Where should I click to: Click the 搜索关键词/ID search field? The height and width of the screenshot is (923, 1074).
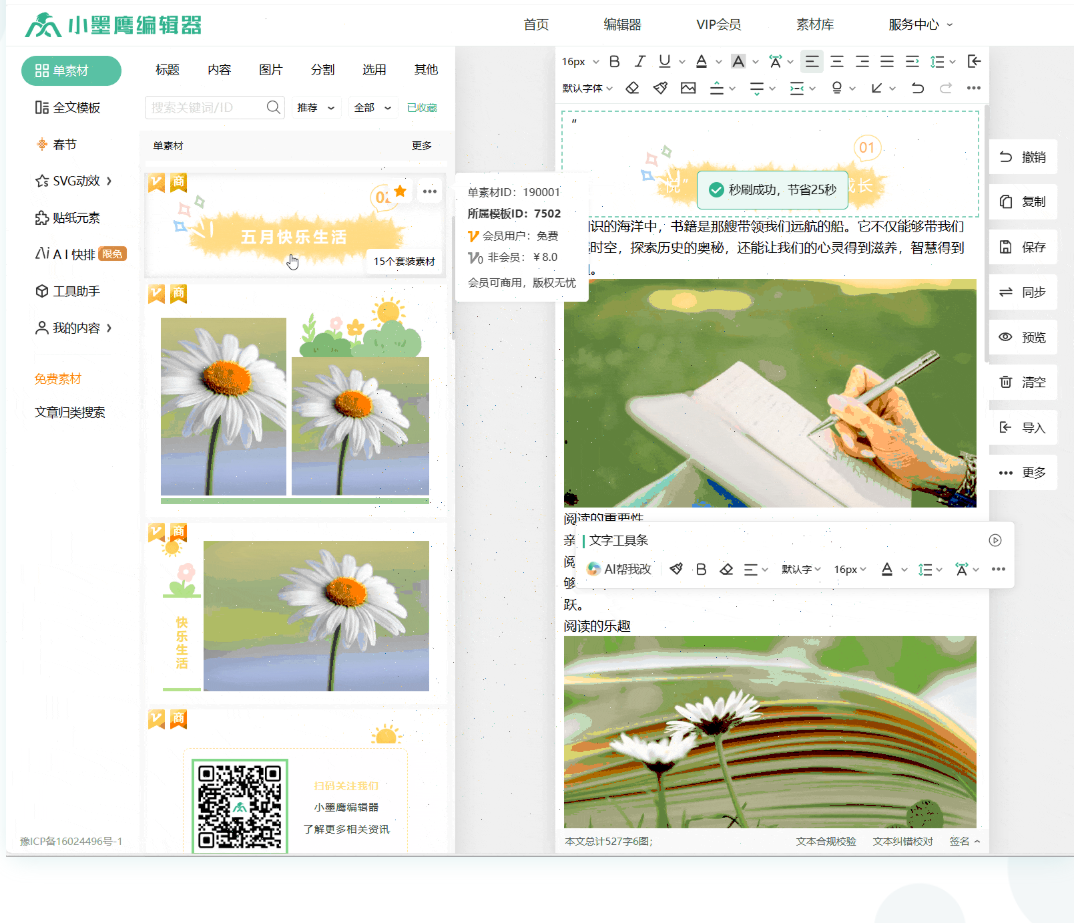pyautogui.click(x=205, y=108)
